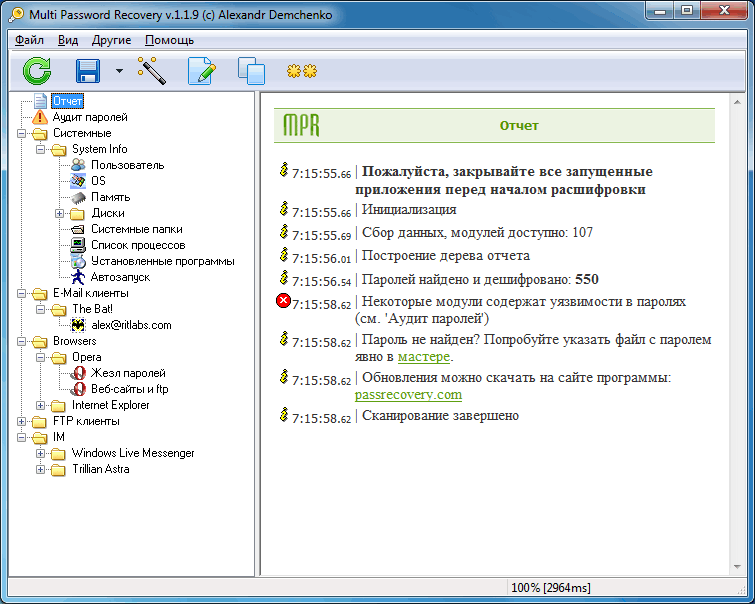Click the application key icon in title bar
Screen dimensions: 755x604
tap(16, 14)
